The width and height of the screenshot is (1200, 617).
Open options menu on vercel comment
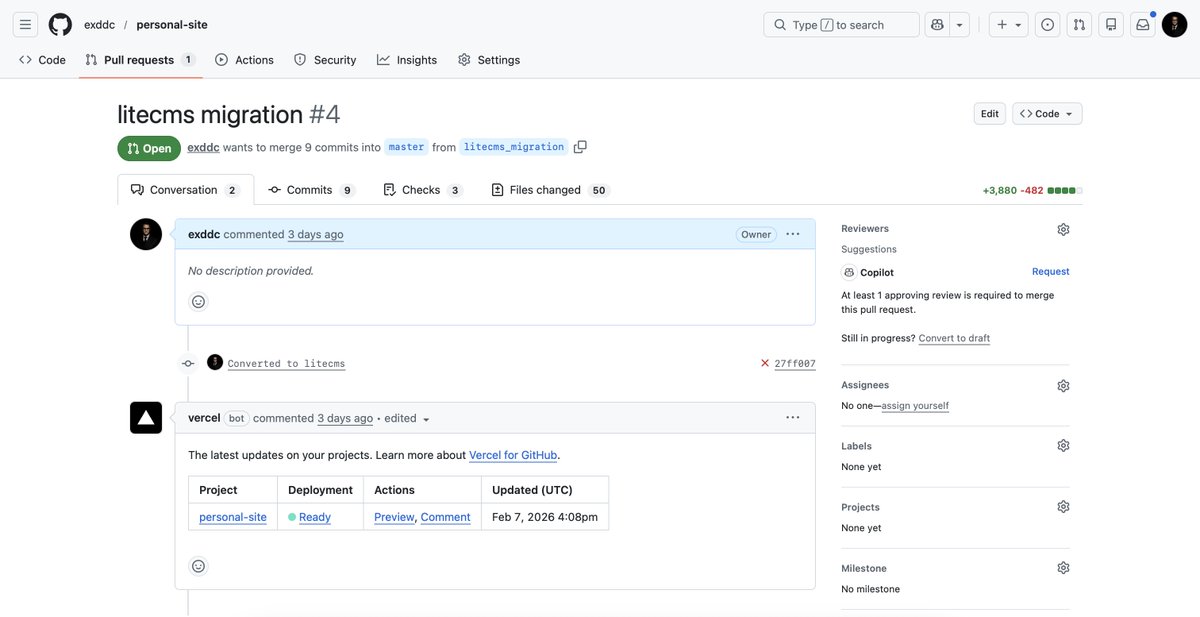793,418
